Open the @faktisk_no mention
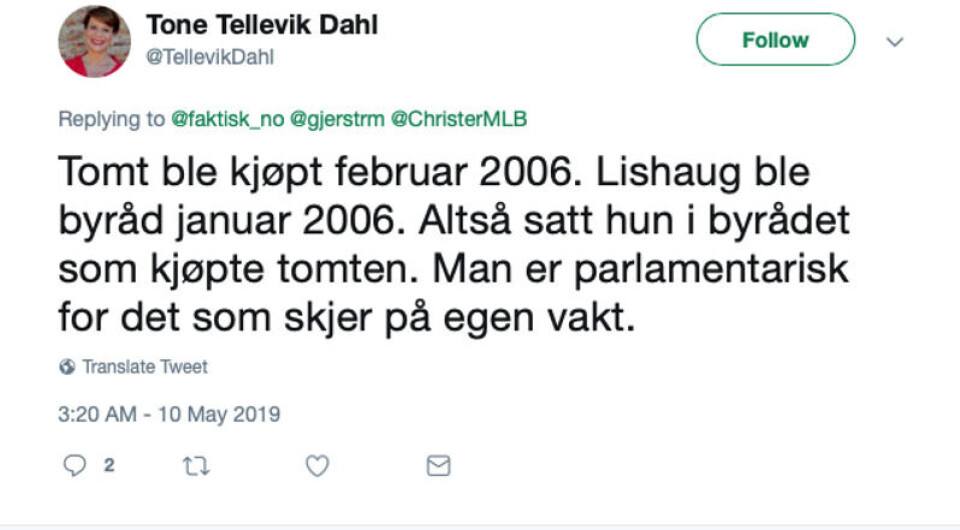 [x=228, y=119]
